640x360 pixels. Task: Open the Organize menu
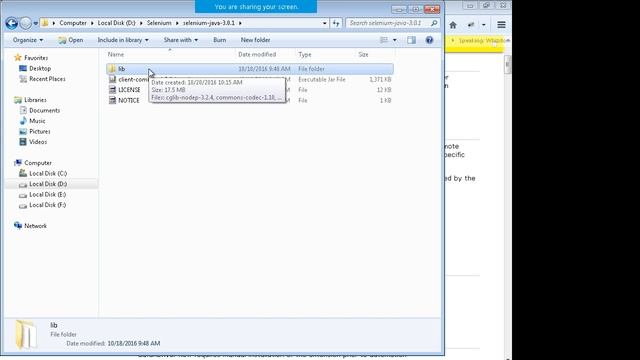(x=28, y=40)
